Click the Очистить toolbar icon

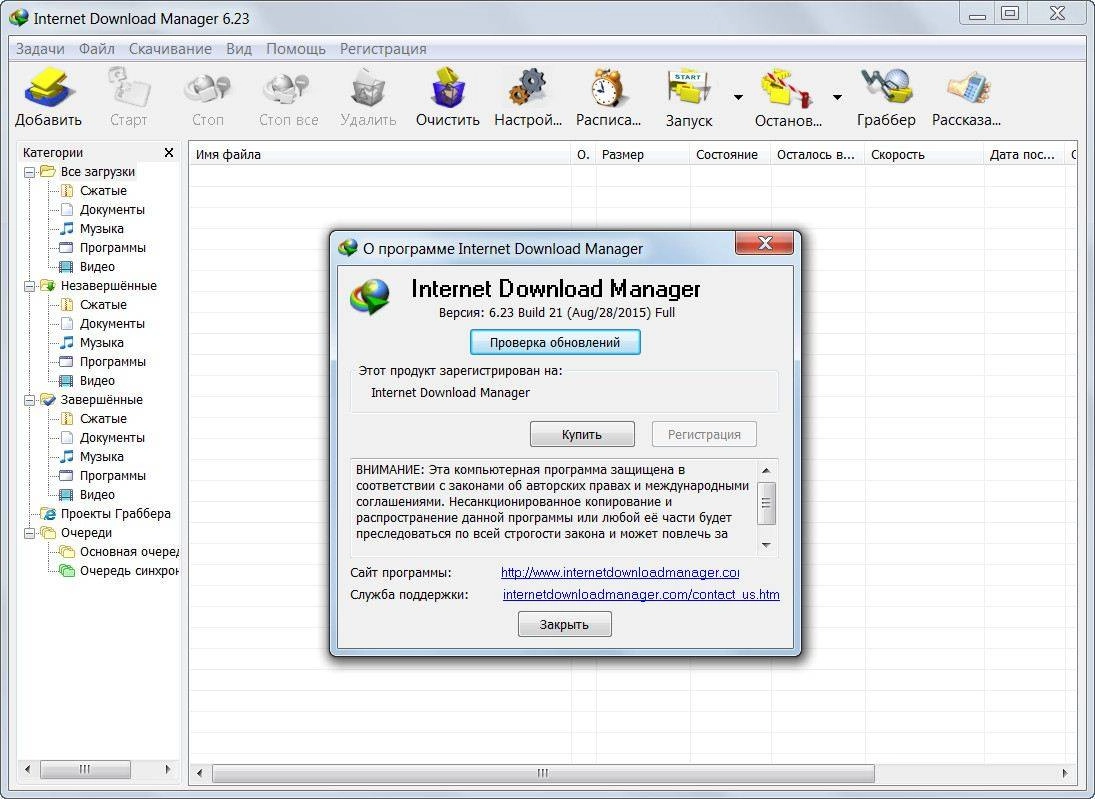(448, 87)
